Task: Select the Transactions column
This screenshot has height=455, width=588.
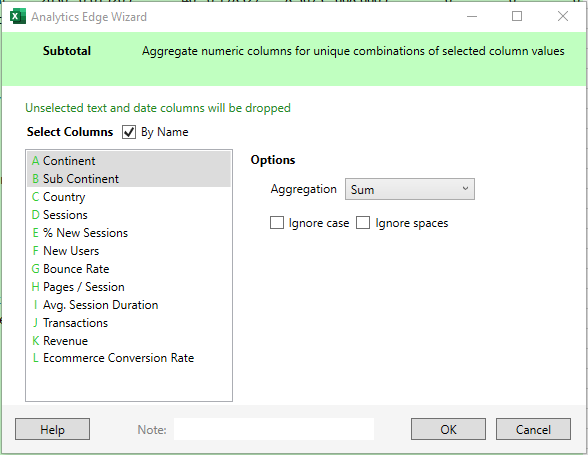Action: pyautogui.click(x=129, y=323)
